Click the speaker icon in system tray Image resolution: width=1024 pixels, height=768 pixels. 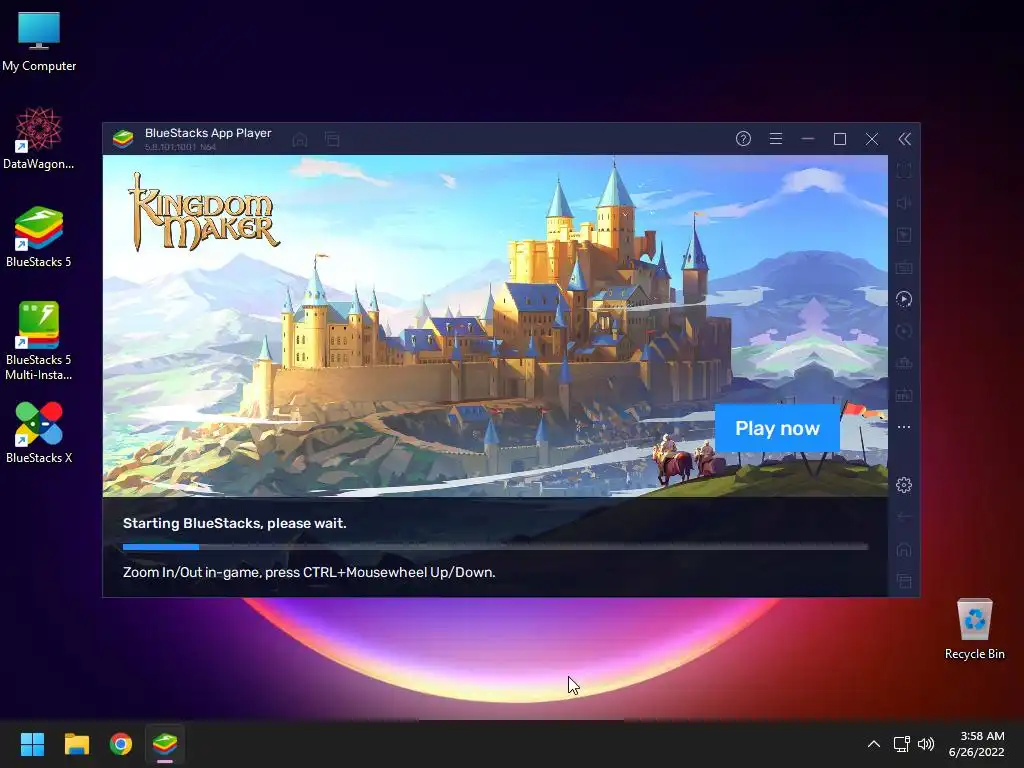(x=926, y=744)
